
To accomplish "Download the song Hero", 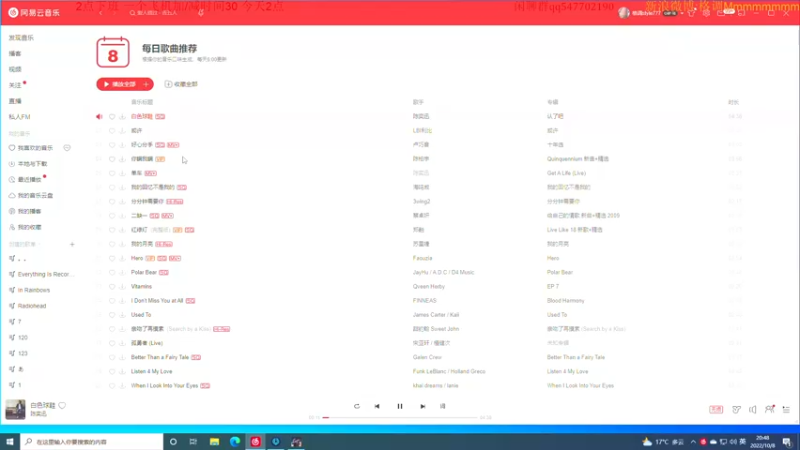I will pos(122,258).
